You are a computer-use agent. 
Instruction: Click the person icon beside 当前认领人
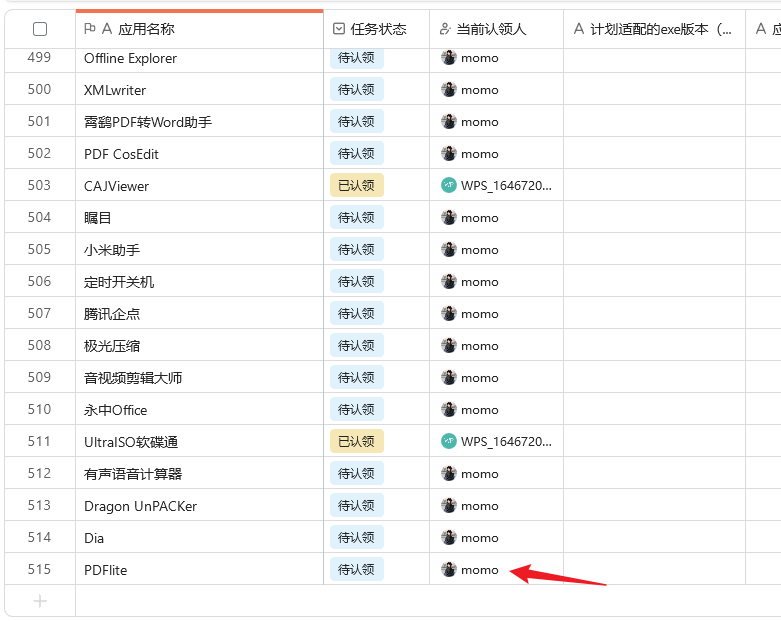pos(445,29)
